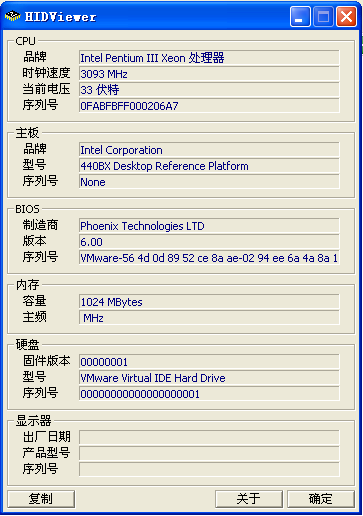Viewport: 363px width, 516px height.
Task: Click the 主频 label
Action: pos(34,317)
